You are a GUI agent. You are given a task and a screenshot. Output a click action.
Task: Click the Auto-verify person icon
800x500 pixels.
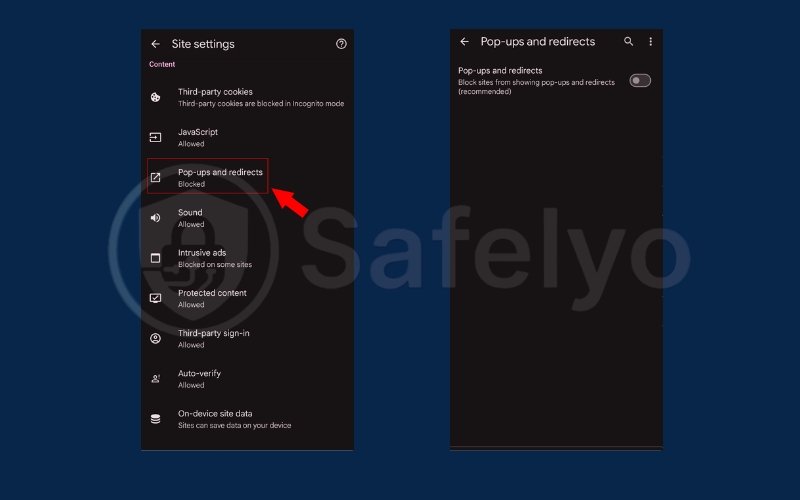click(156, 379)
